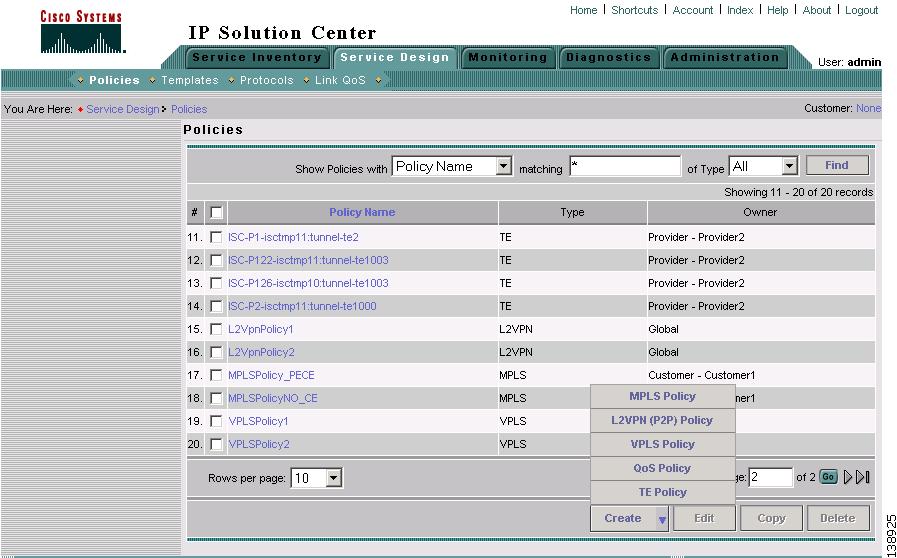The height and width of the screenshot is (558, 897).
Task: Open the Index link
Action: tap(740, 10)
